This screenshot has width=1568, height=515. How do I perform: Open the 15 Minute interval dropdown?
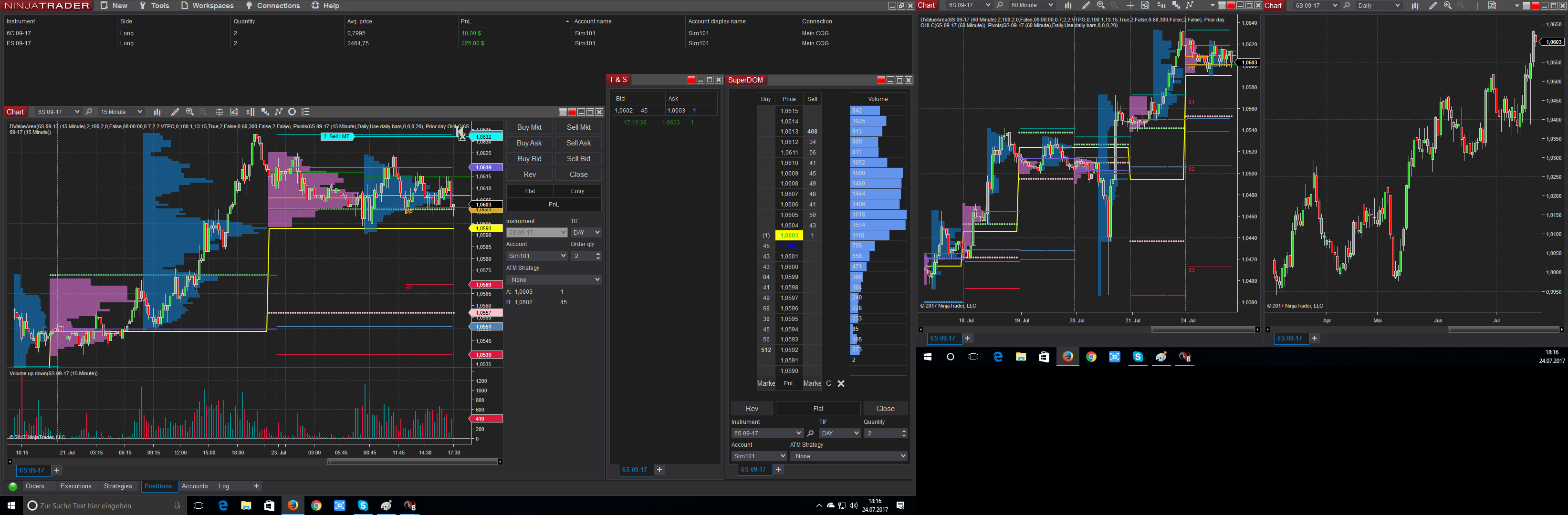tap(121, 112)
